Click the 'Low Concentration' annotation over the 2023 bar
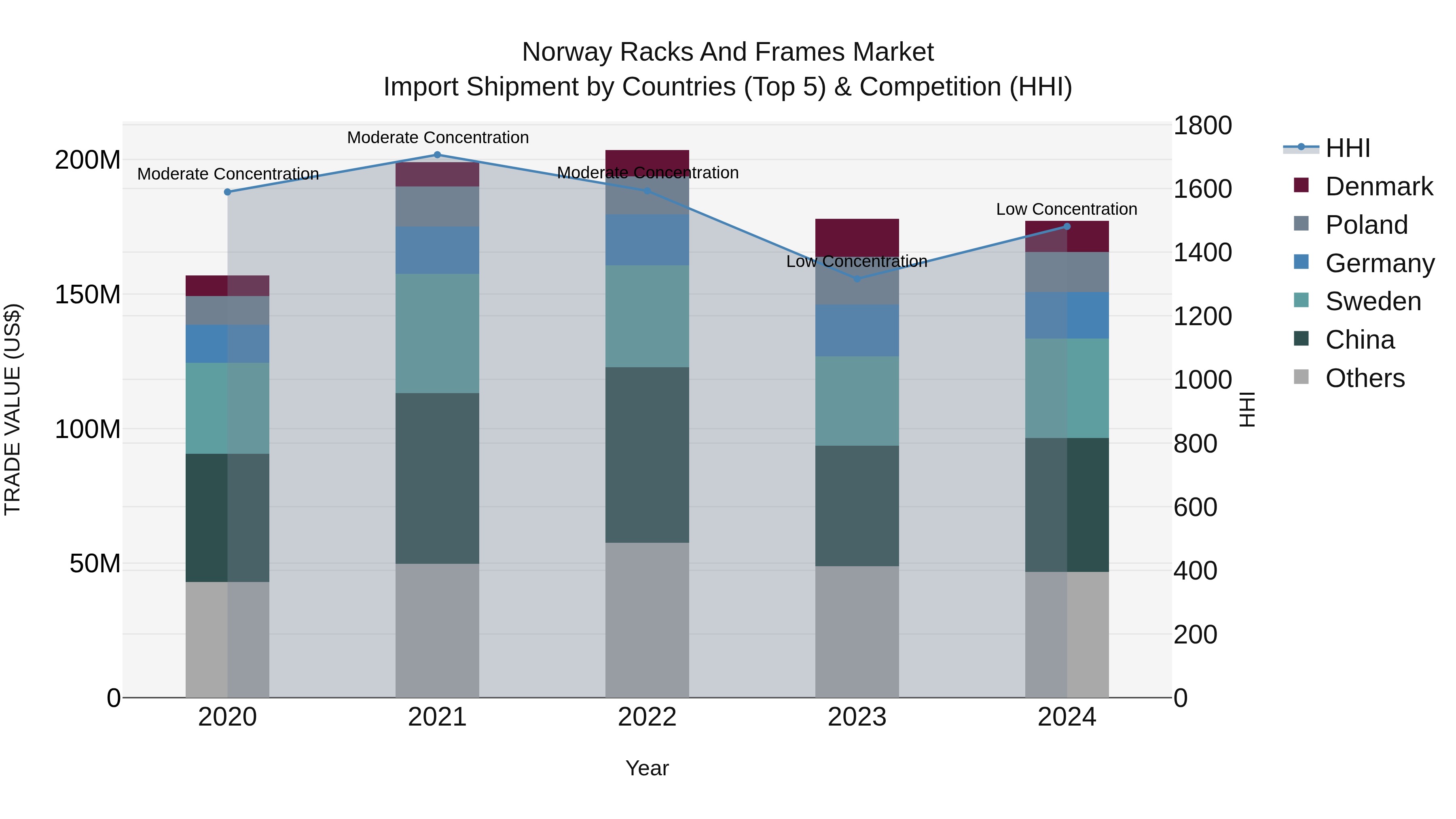 [857, 262]
